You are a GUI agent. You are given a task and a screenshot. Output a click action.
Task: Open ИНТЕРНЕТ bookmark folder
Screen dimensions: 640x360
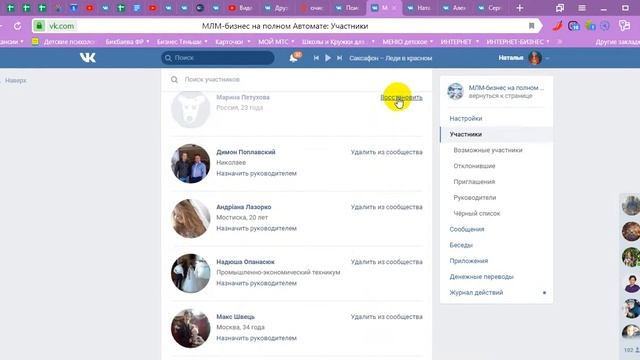[x=460, y=42]
